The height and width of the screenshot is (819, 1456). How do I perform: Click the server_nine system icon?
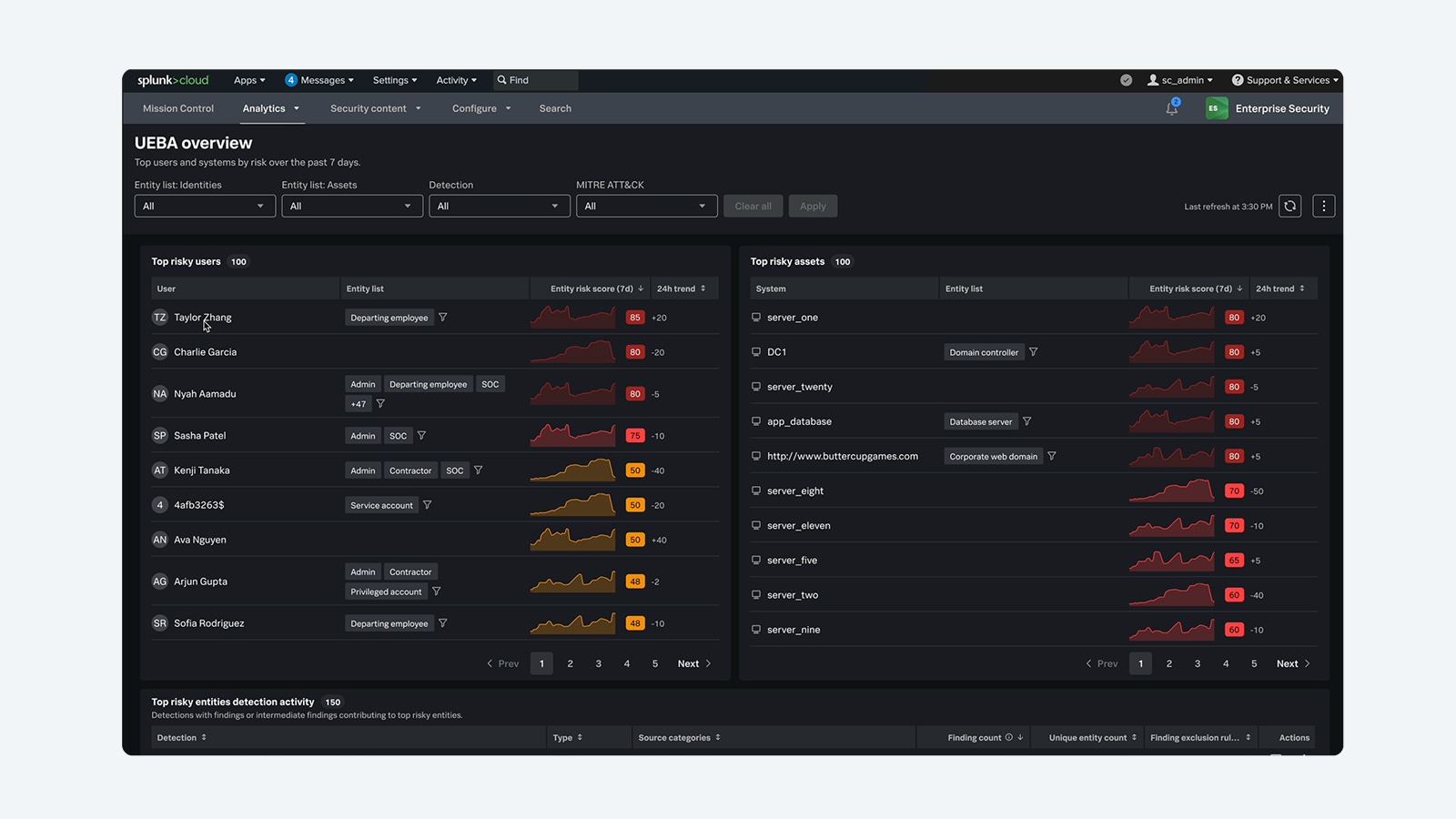[x=756, y=630]
